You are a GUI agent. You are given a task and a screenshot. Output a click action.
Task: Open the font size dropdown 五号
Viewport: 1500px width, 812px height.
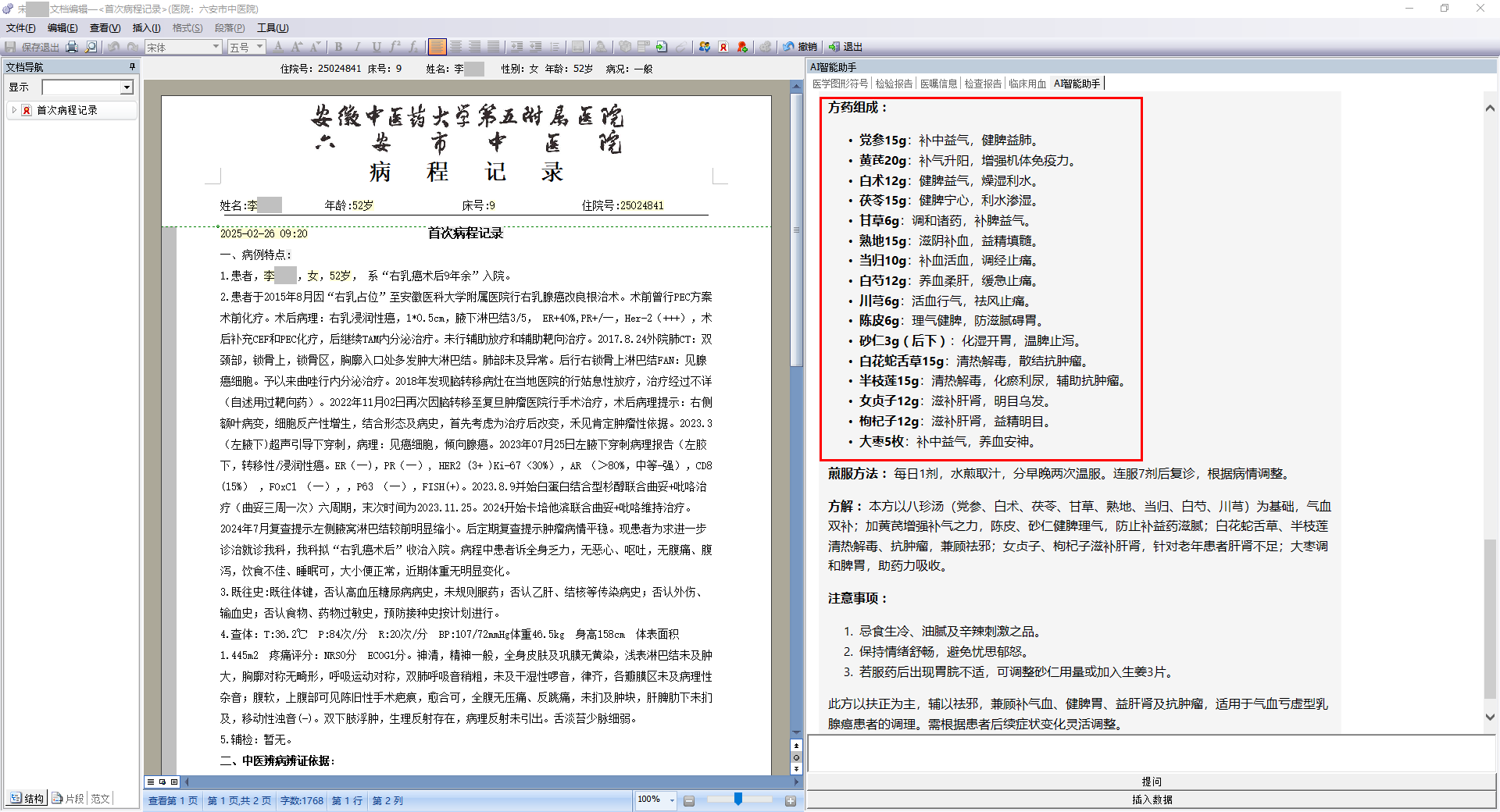point(259,47)
